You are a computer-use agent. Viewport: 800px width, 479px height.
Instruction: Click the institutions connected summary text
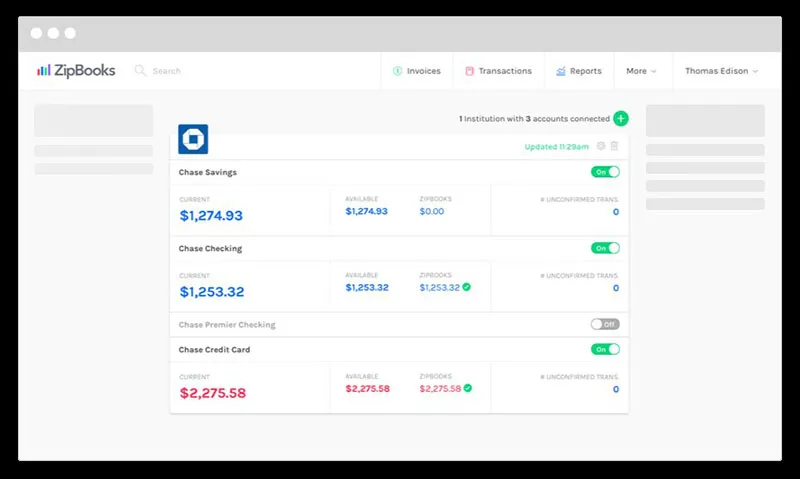click(534, 118)
